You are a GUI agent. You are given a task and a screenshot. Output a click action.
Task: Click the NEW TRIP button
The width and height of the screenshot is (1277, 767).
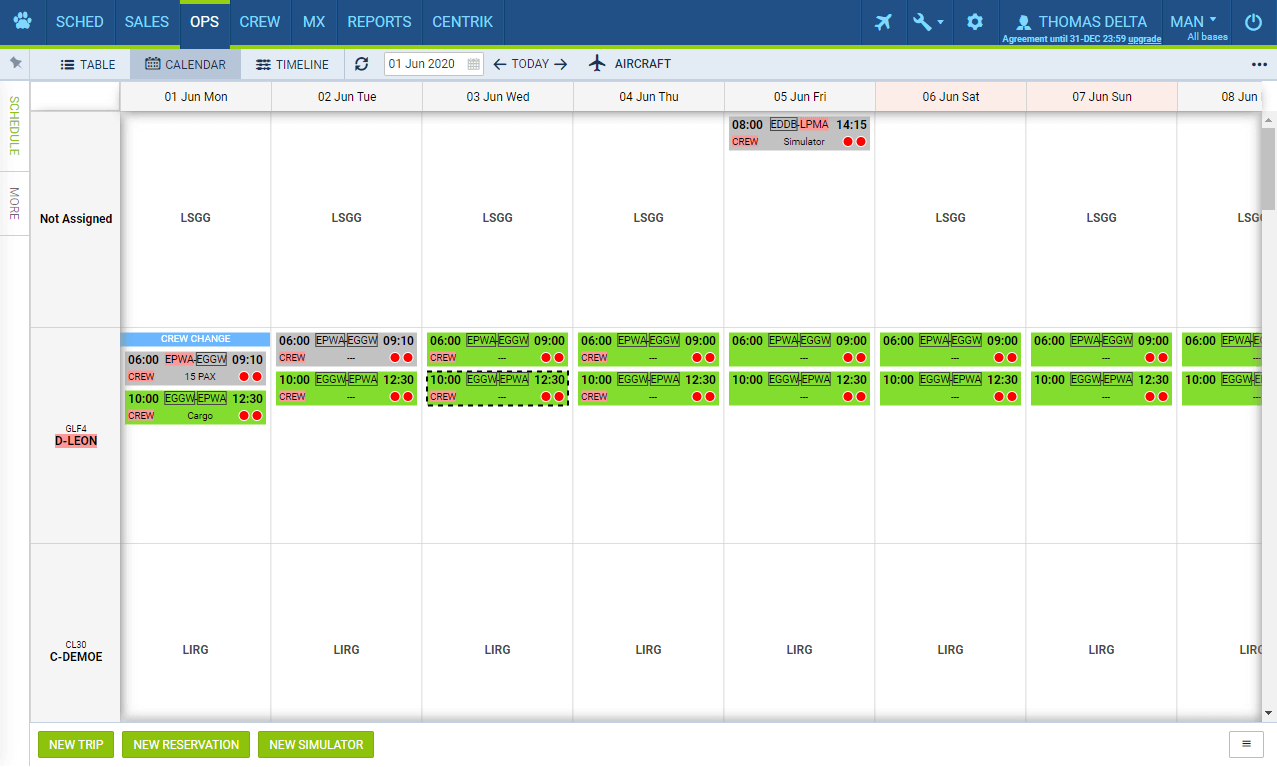76,745
